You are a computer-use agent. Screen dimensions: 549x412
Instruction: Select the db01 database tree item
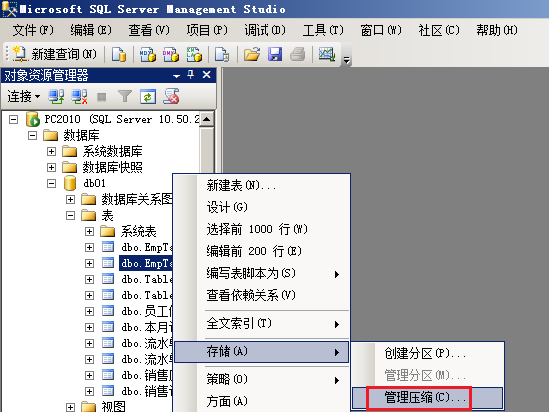95,183
